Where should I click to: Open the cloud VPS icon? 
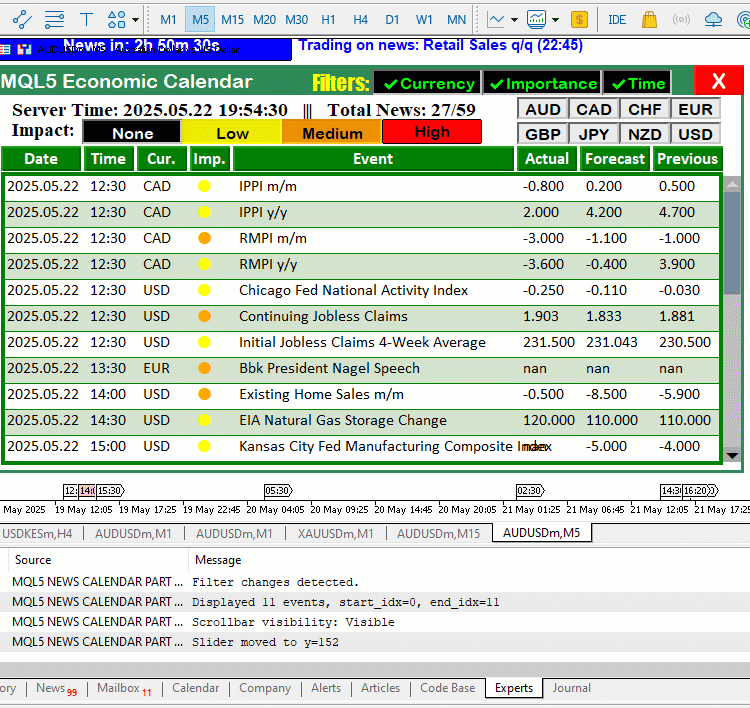point(713,20)
